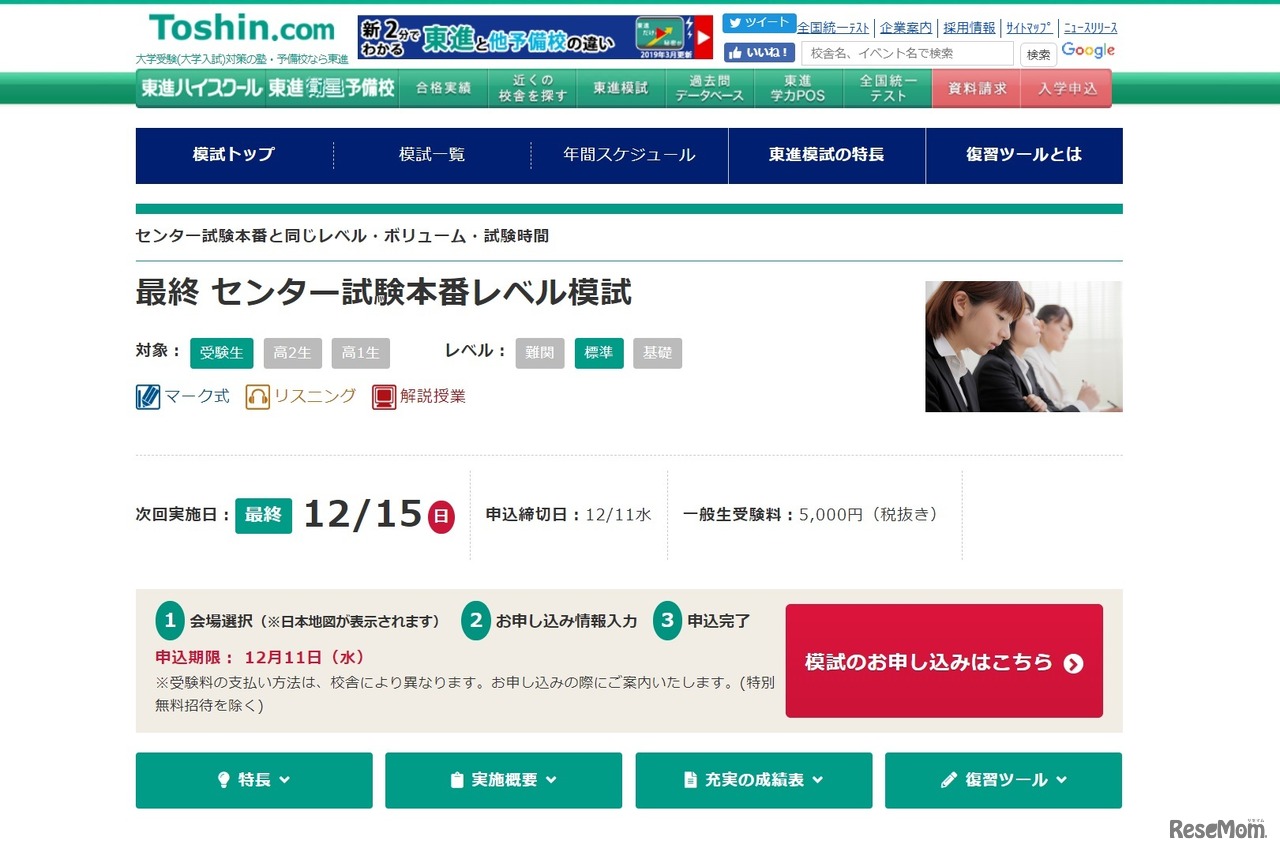The height and width of the screenshot is (852, 1280).
Task: Focus the 校舎名、イベント名で検索 search field
Action: [x=907, y=53]
